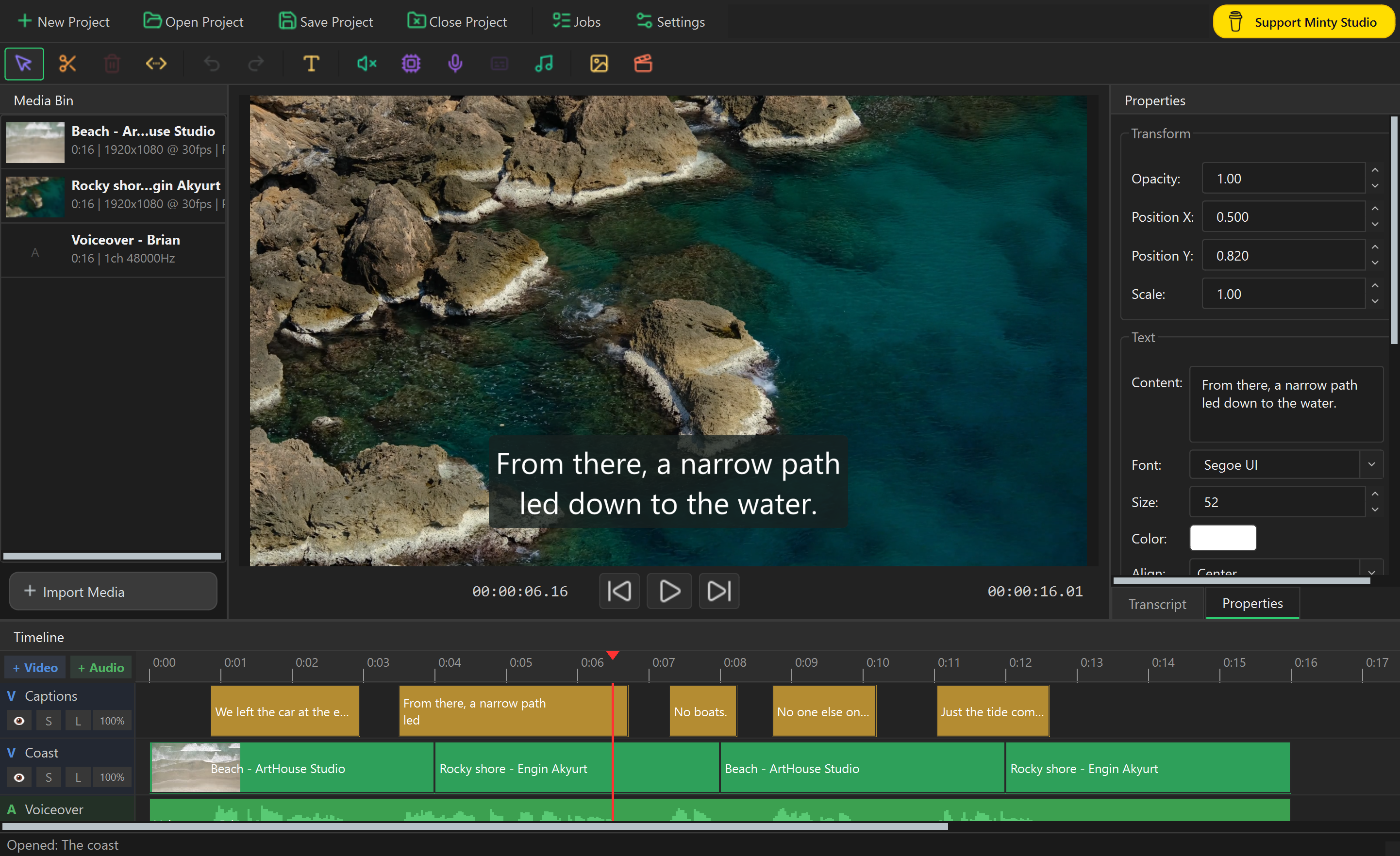
Task: Close Project from top bar
Action: coord(457,21)
